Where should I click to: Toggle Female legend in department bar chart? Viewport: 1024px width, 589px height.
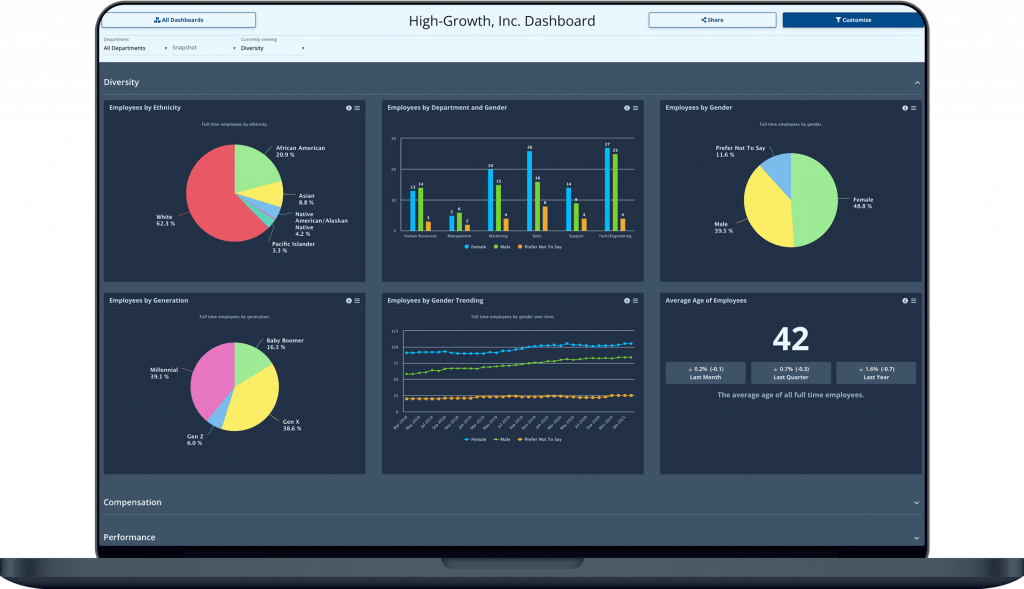[x=475, y=247]
